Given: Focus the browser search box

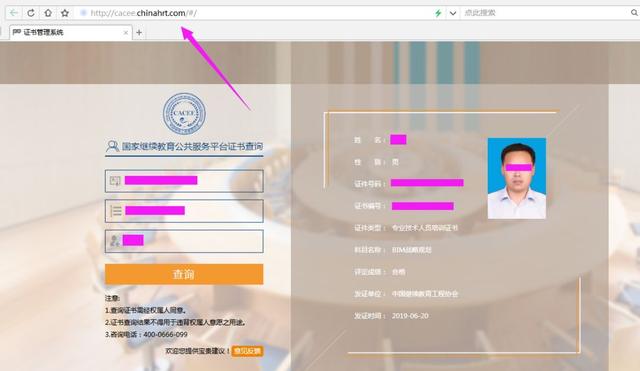Looking at the screenshot, I should tap(545, 13).
